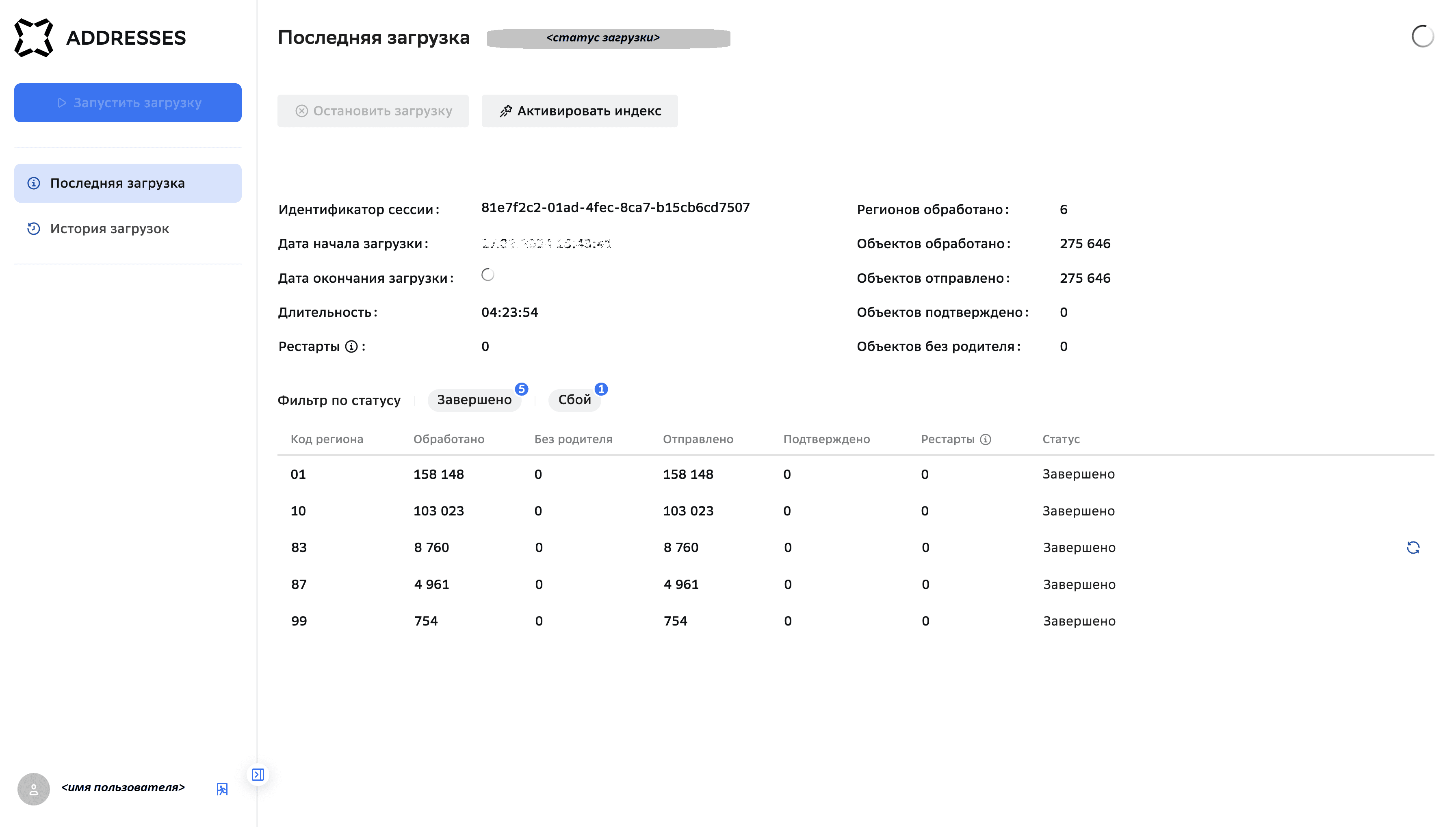This screenshot has height=827, width=1456.
Task: Click the user avatar icon
Action: tap(34, 789)
